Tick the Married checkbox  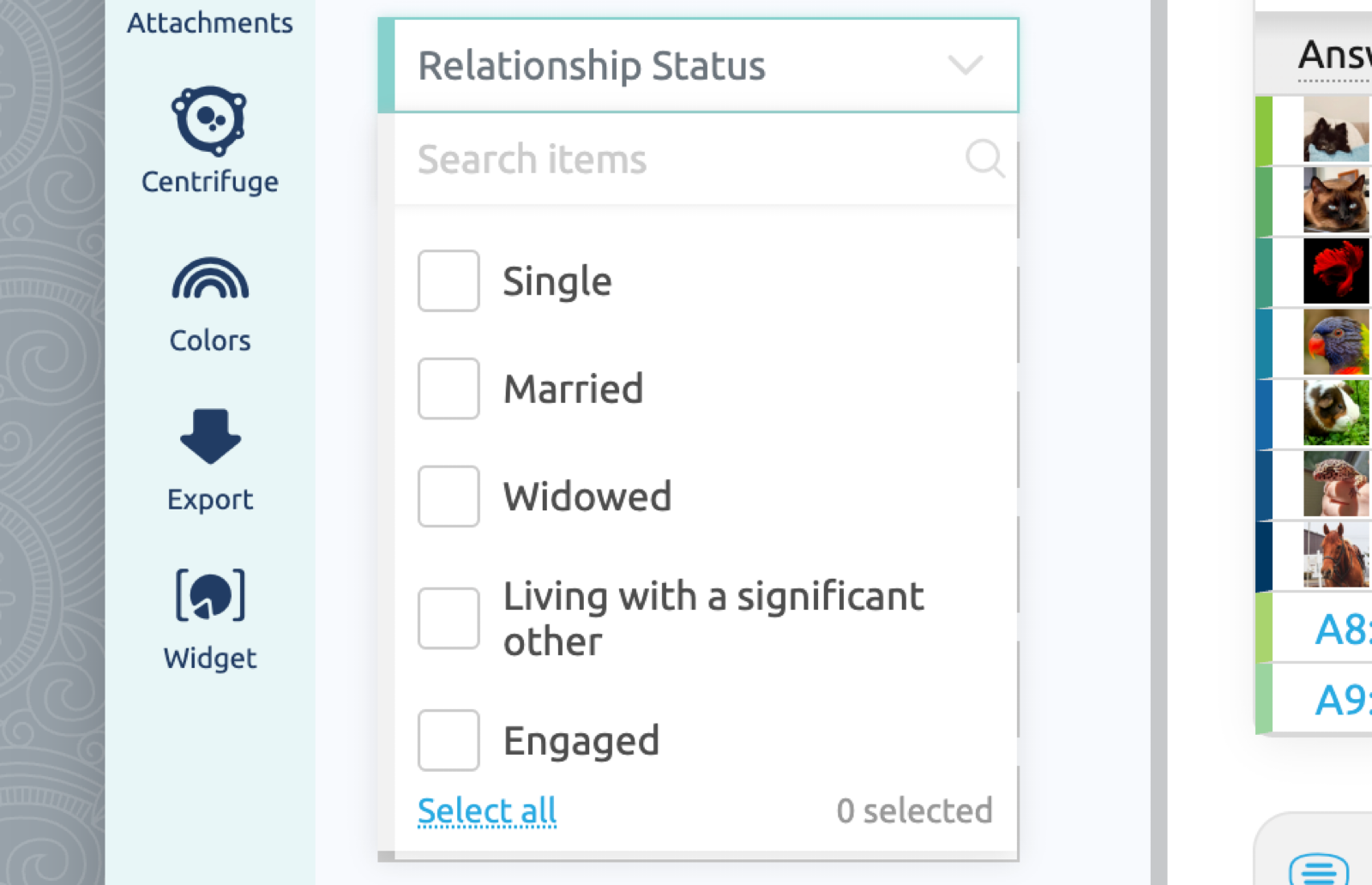[448, 388]
